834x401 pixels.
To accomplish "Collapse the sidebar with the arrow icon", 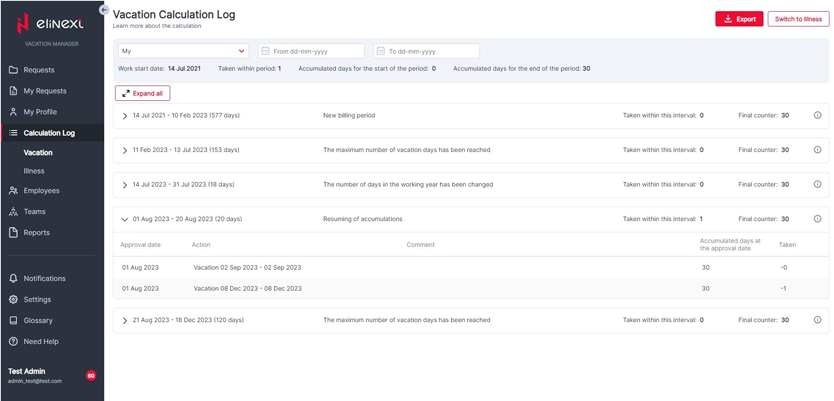I will [104, 10].
